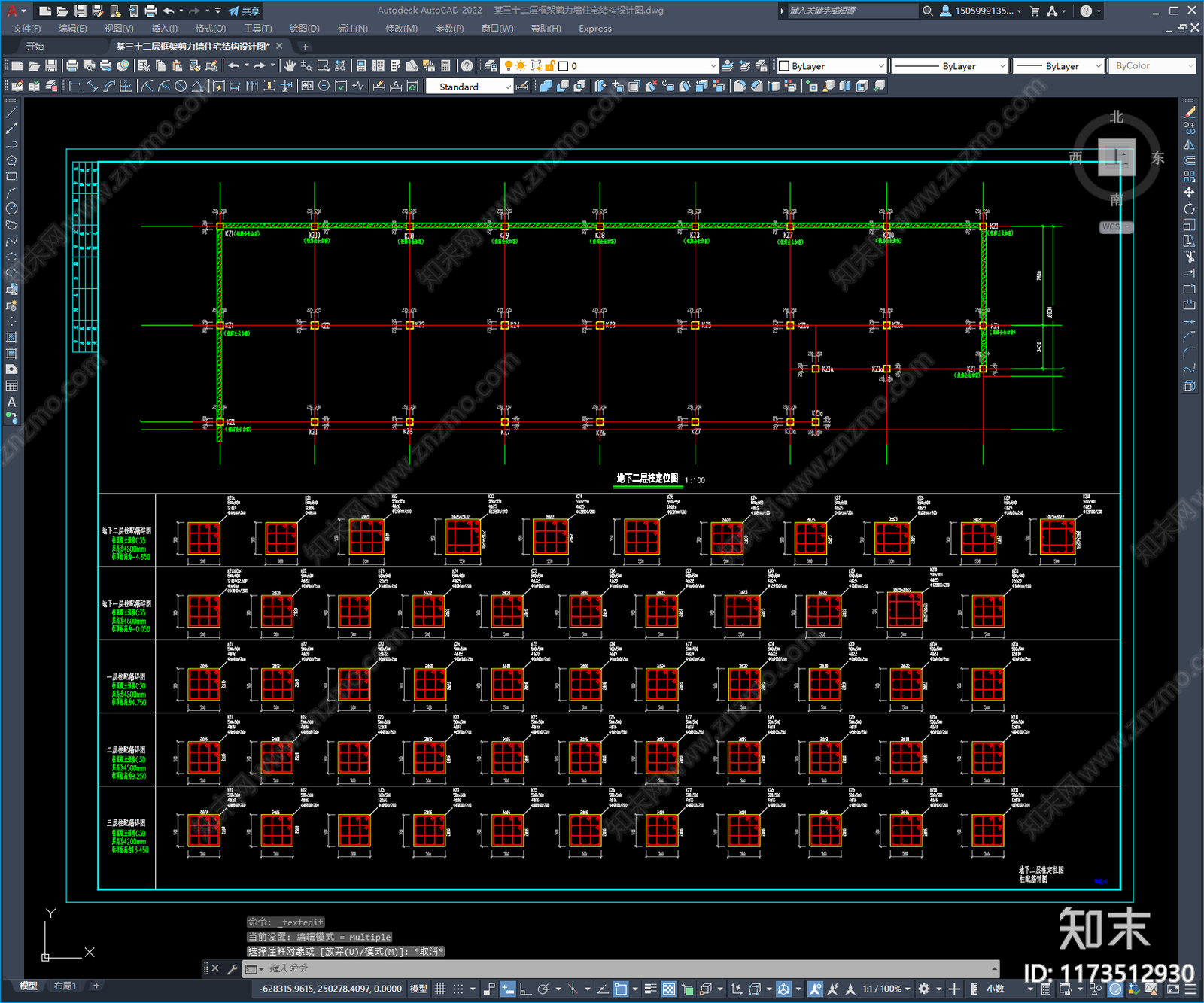Click the Undo arrow in standard toolbar
This screenshot has height=1003, width=1204.
click(234, 66)
